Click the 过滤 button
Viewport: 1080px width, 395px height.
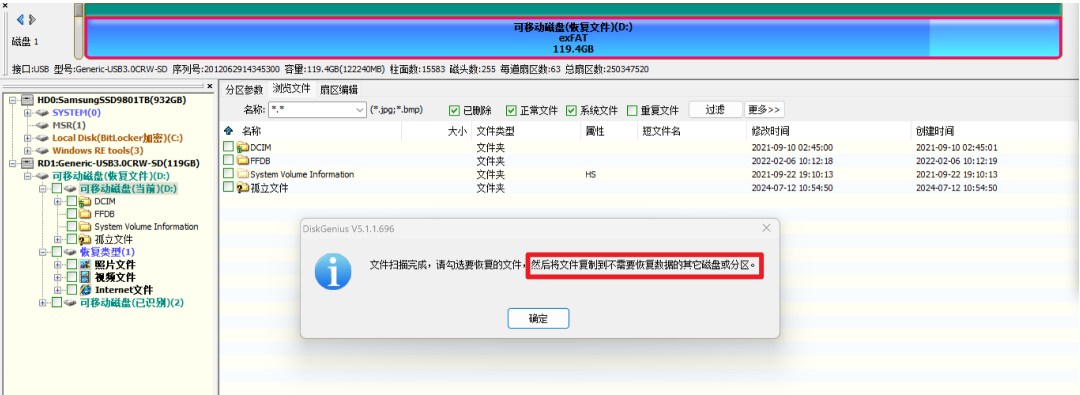click(715, 110)
